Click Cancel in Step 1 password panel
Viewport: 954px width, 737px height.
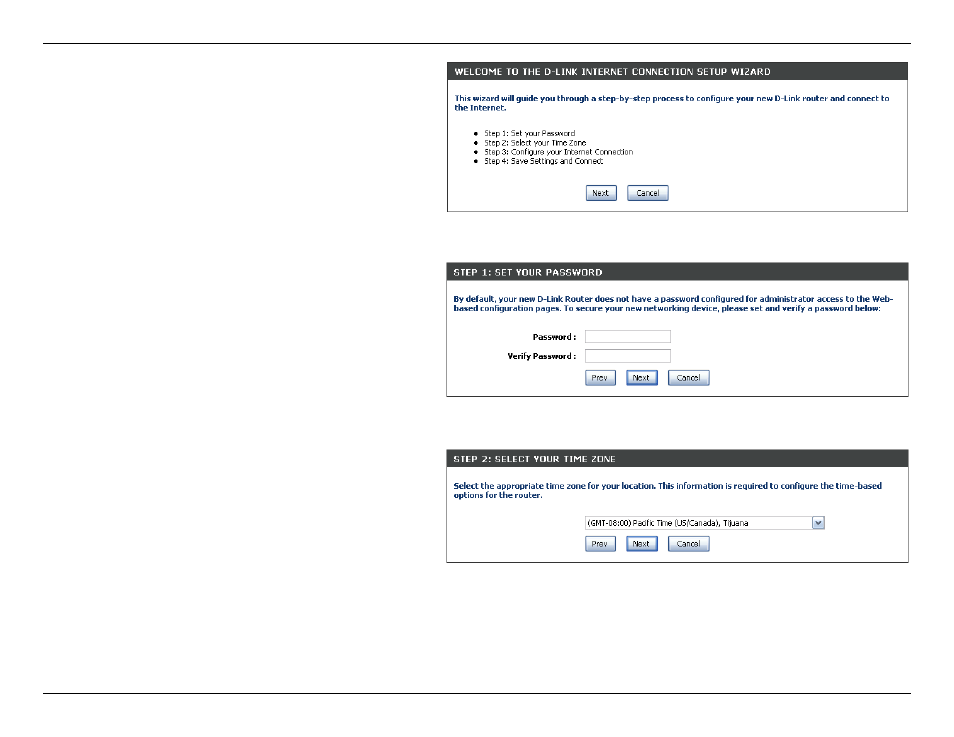click(689, 378)
